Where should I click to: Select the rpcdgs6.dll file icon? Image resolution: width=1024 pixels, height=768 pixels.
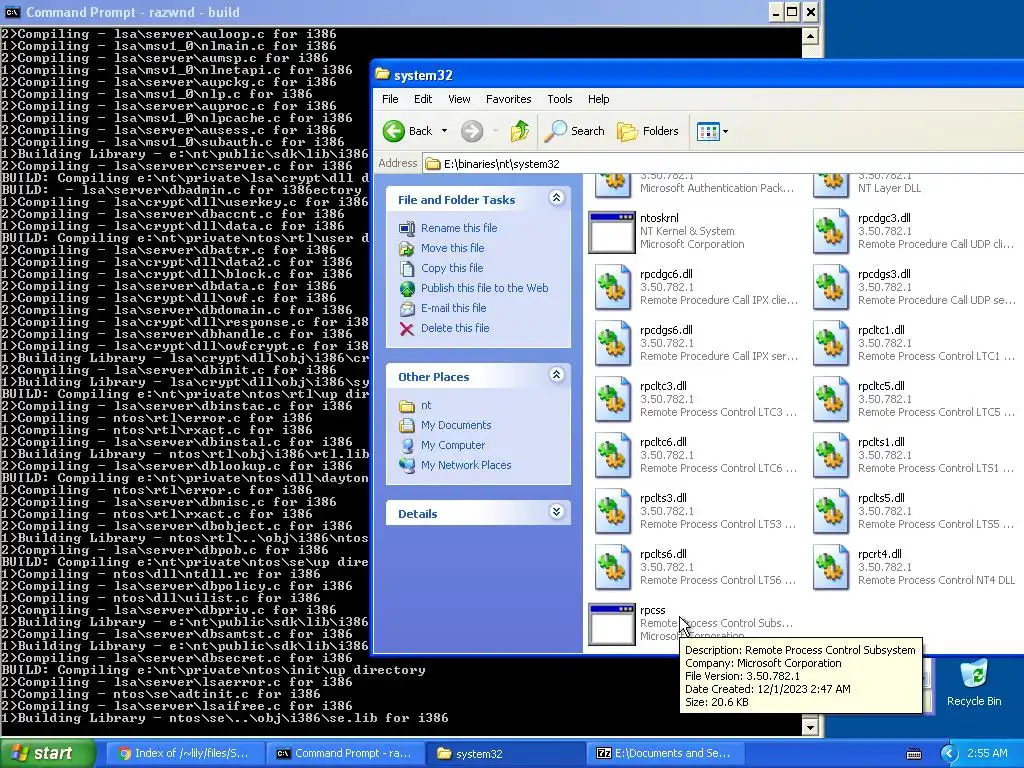612,344
